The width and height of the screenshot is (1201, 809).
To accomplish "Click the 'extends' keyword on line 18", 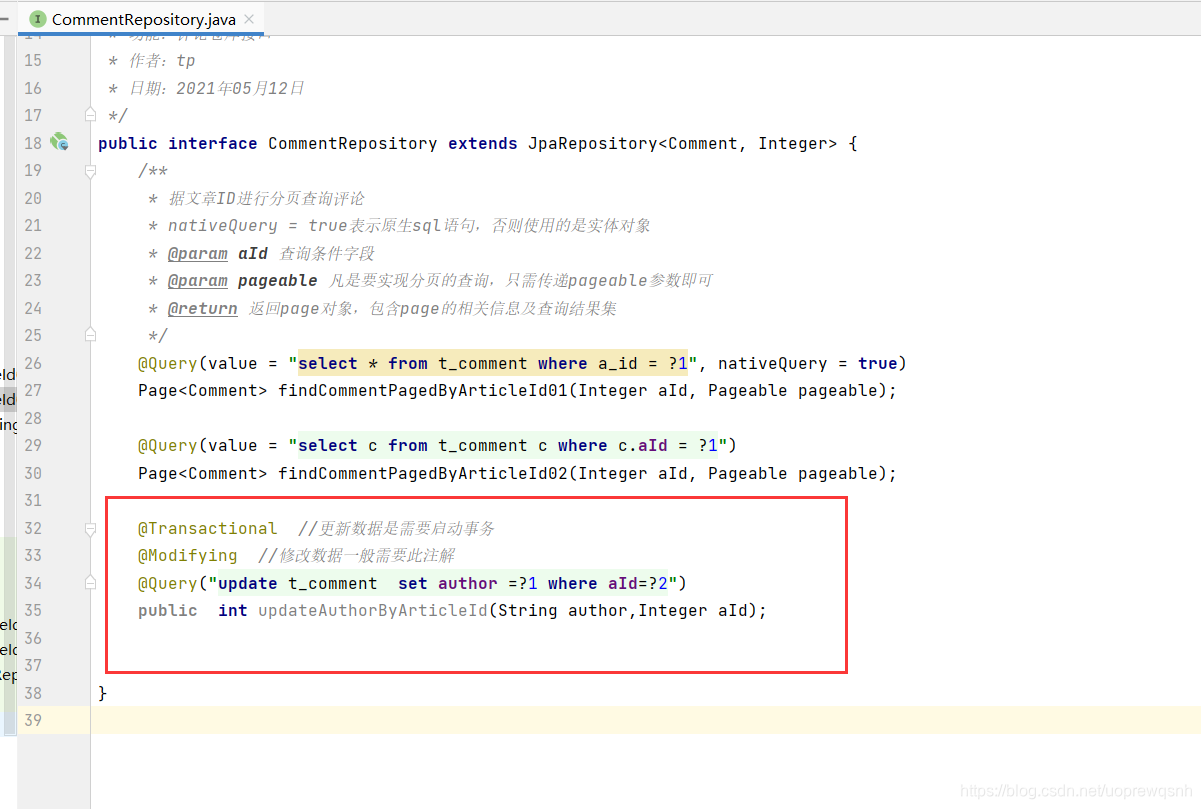I will point(482,143).
